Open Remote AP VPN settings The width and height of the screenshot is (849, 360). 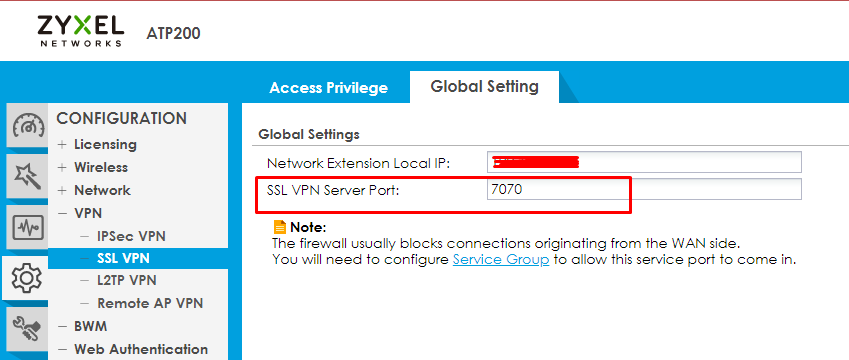click(150, 303)
